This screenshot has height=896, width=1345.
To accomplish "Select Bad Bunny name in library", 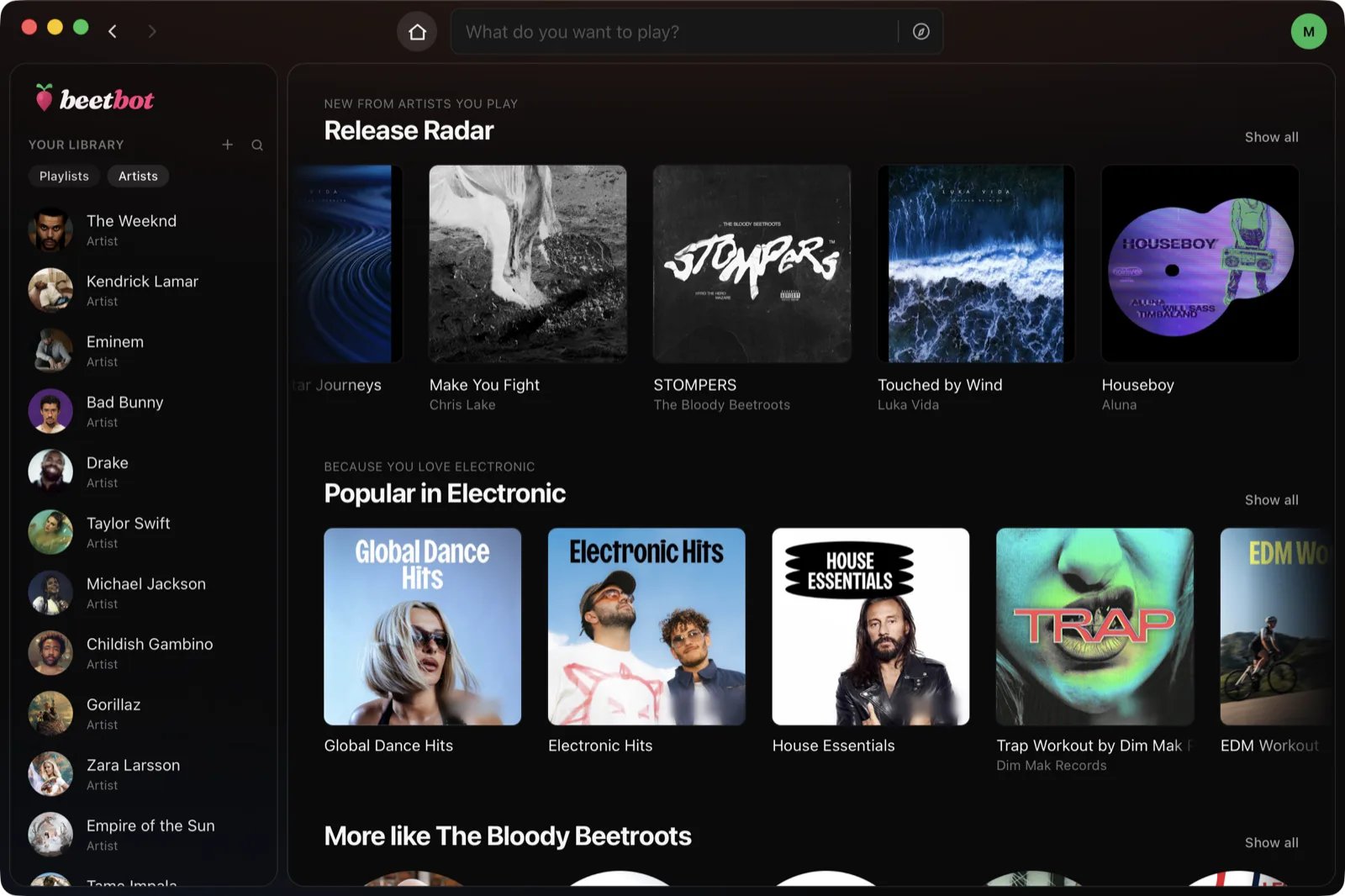I will point(124,403).
